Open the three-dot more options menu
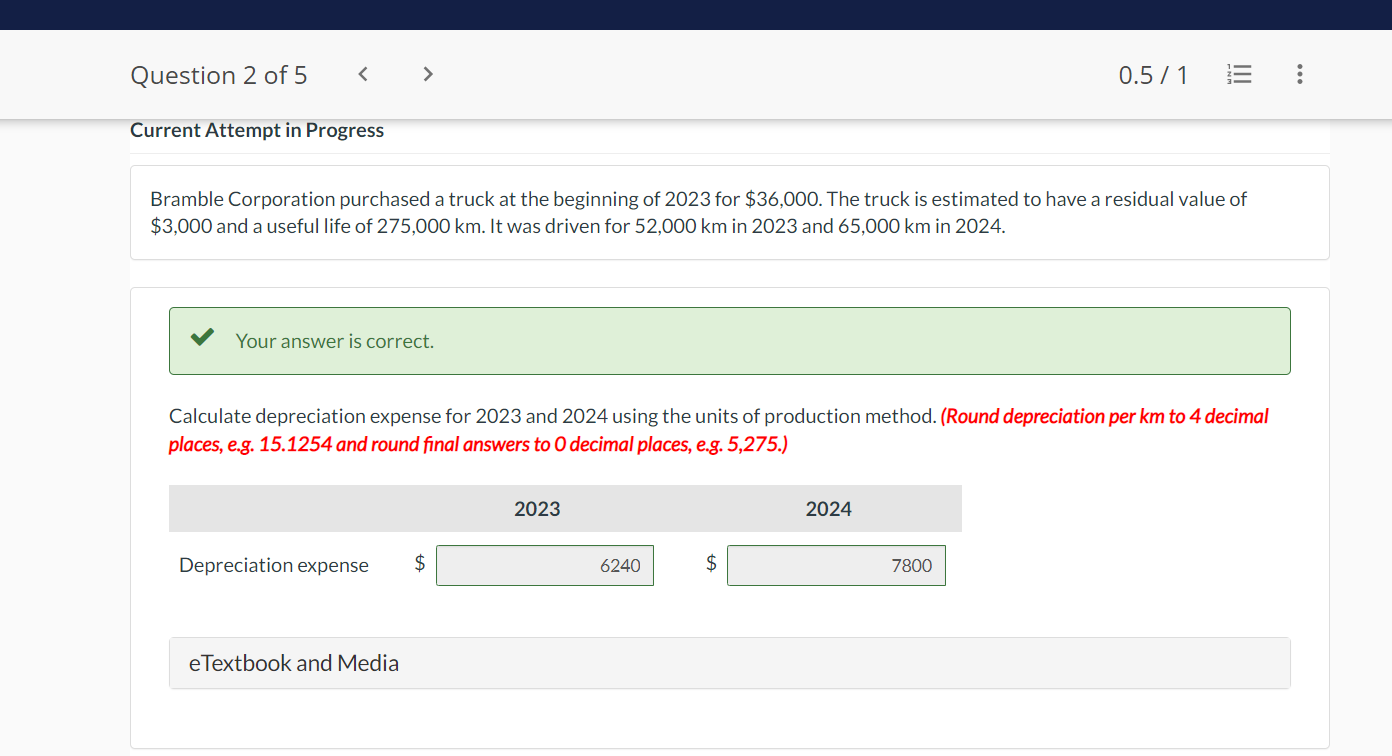The height and width of the screenshot is (756, 1392). coord(1299,75)
